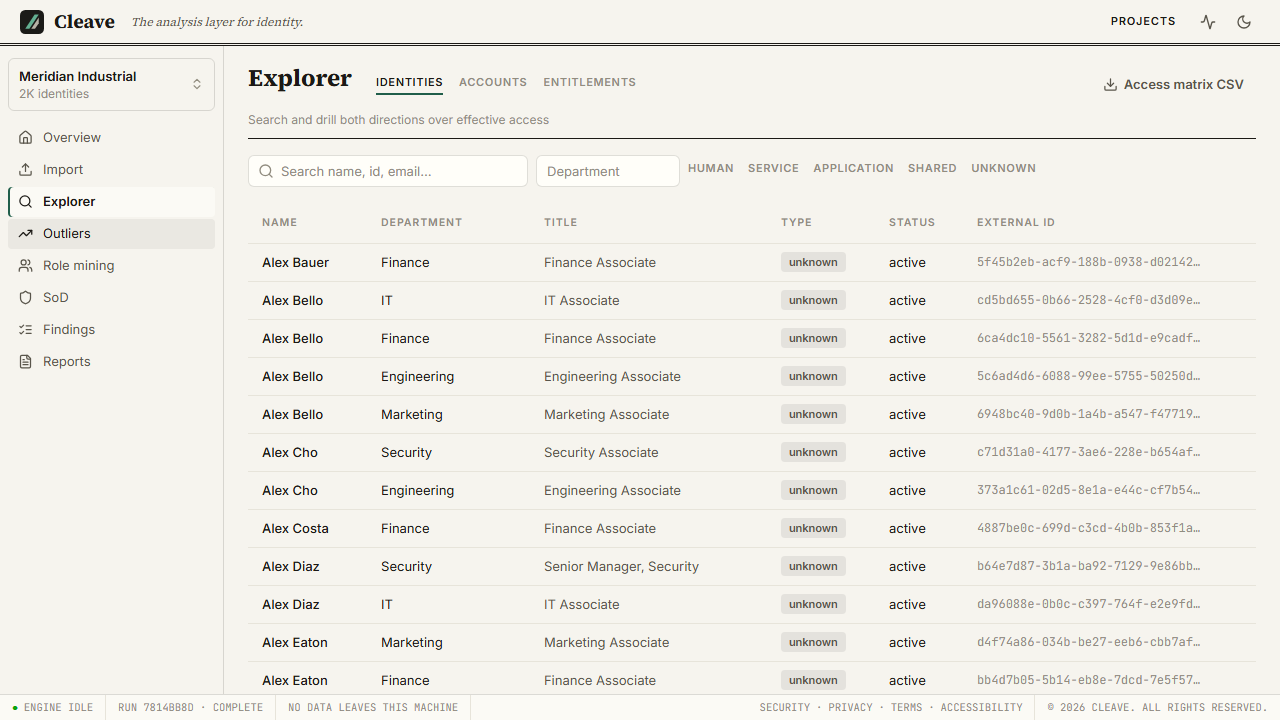1280x720 pixels.
Task: Click external ID starting cd5bd655
Action: (1088, 301)
